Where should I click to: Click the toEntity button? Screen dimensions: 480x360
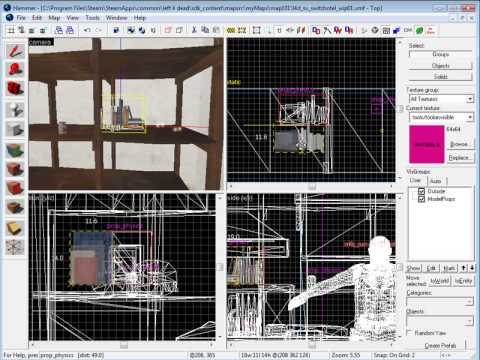pos(463,281)
